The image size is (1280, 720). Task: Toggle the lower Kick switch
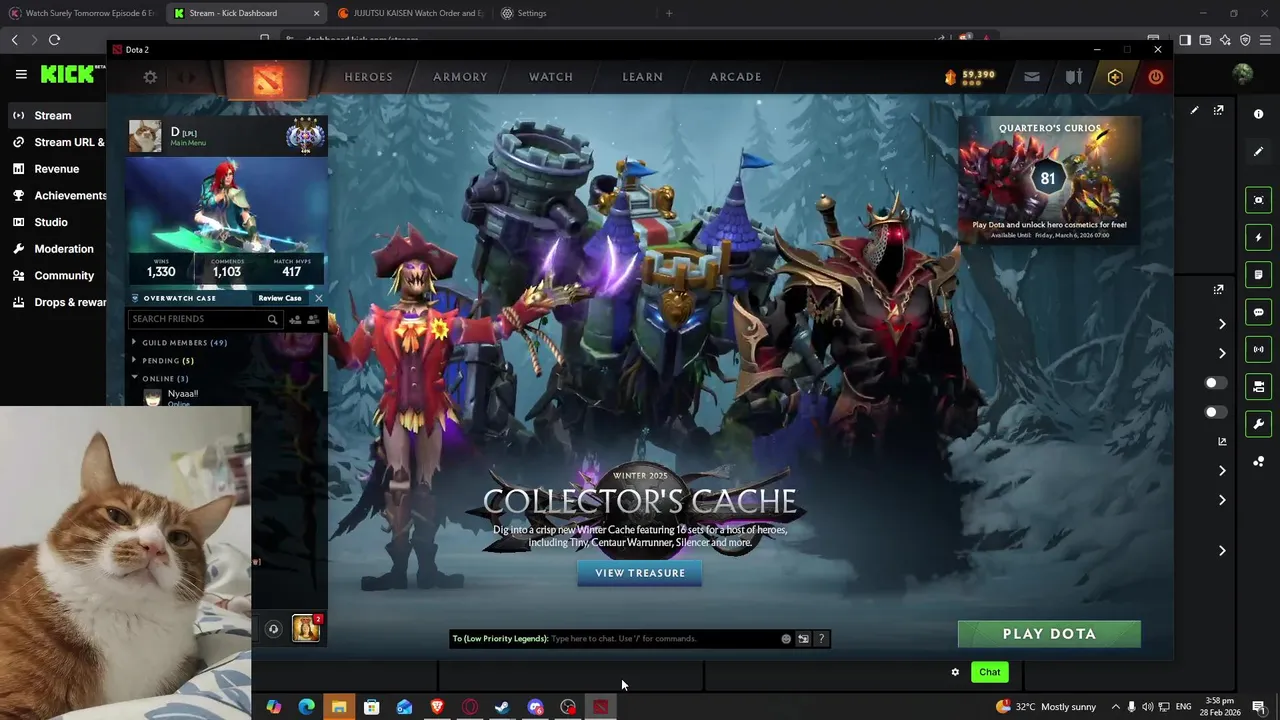pos(1215,412)
